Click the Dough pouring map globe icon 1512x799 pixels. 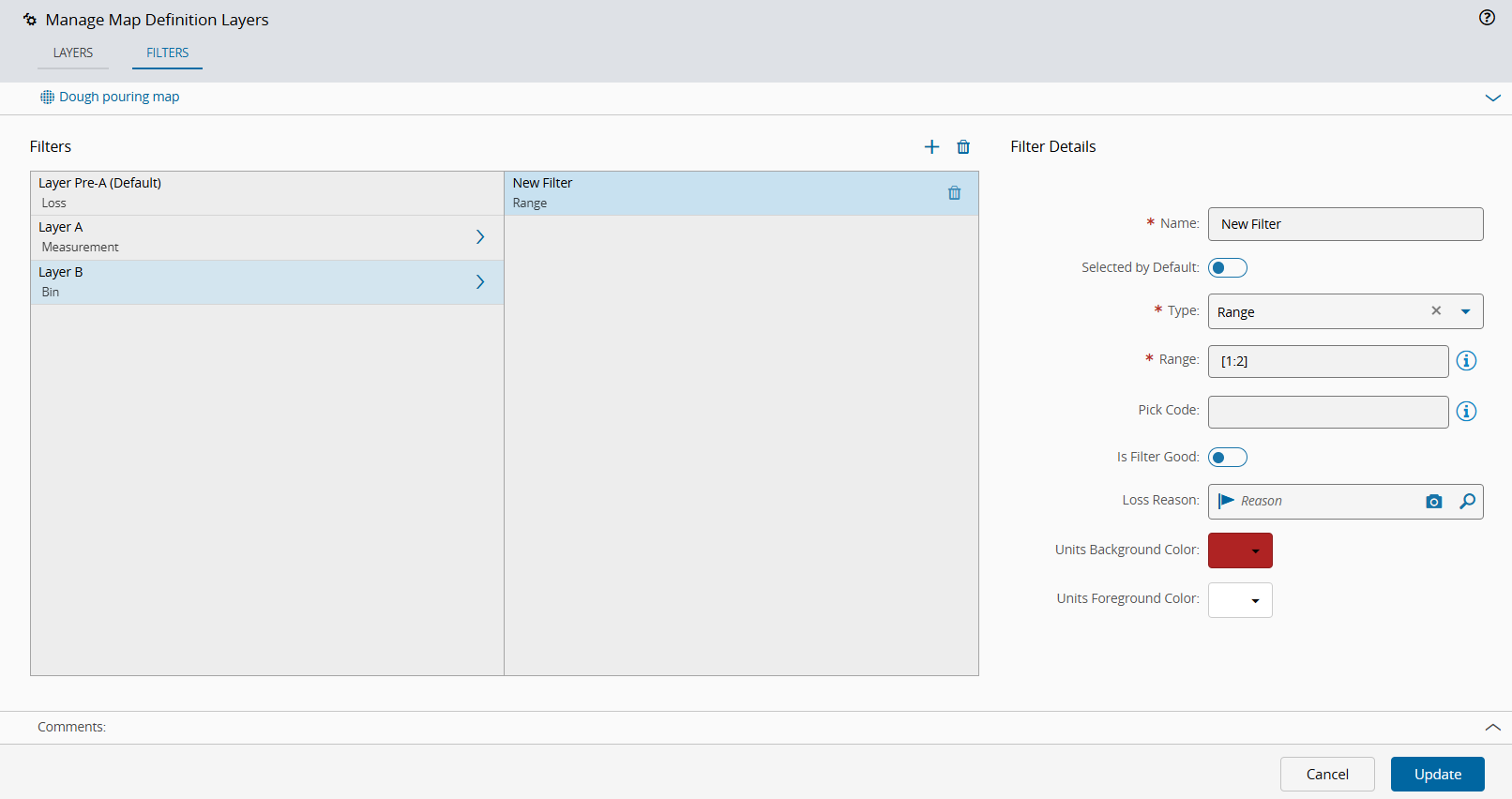(x=47, y=97)
